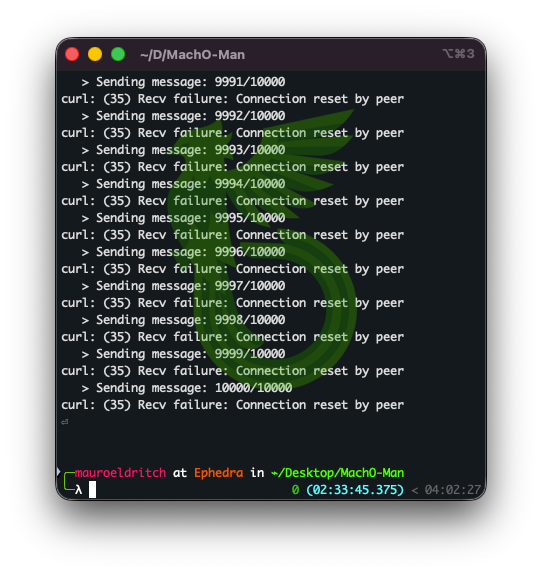This screenshot has height=574, width=542.
Task: Click the return symbol below output
Action: [x=65, y=422]
